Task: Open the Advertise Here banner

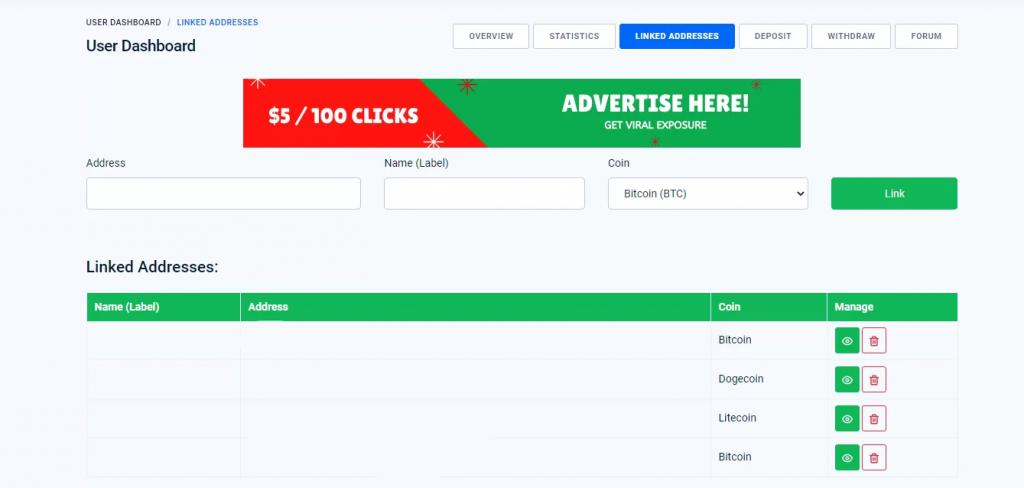Action: (522, 113)
